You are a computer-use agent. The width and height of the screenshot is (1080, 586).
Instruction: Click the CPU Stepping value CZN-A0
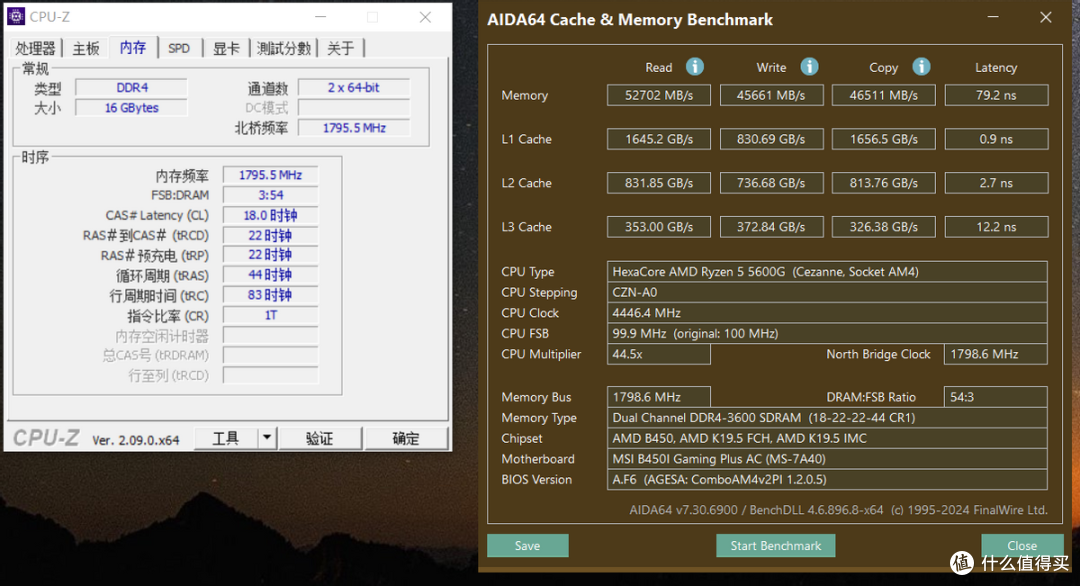[827, 292]
